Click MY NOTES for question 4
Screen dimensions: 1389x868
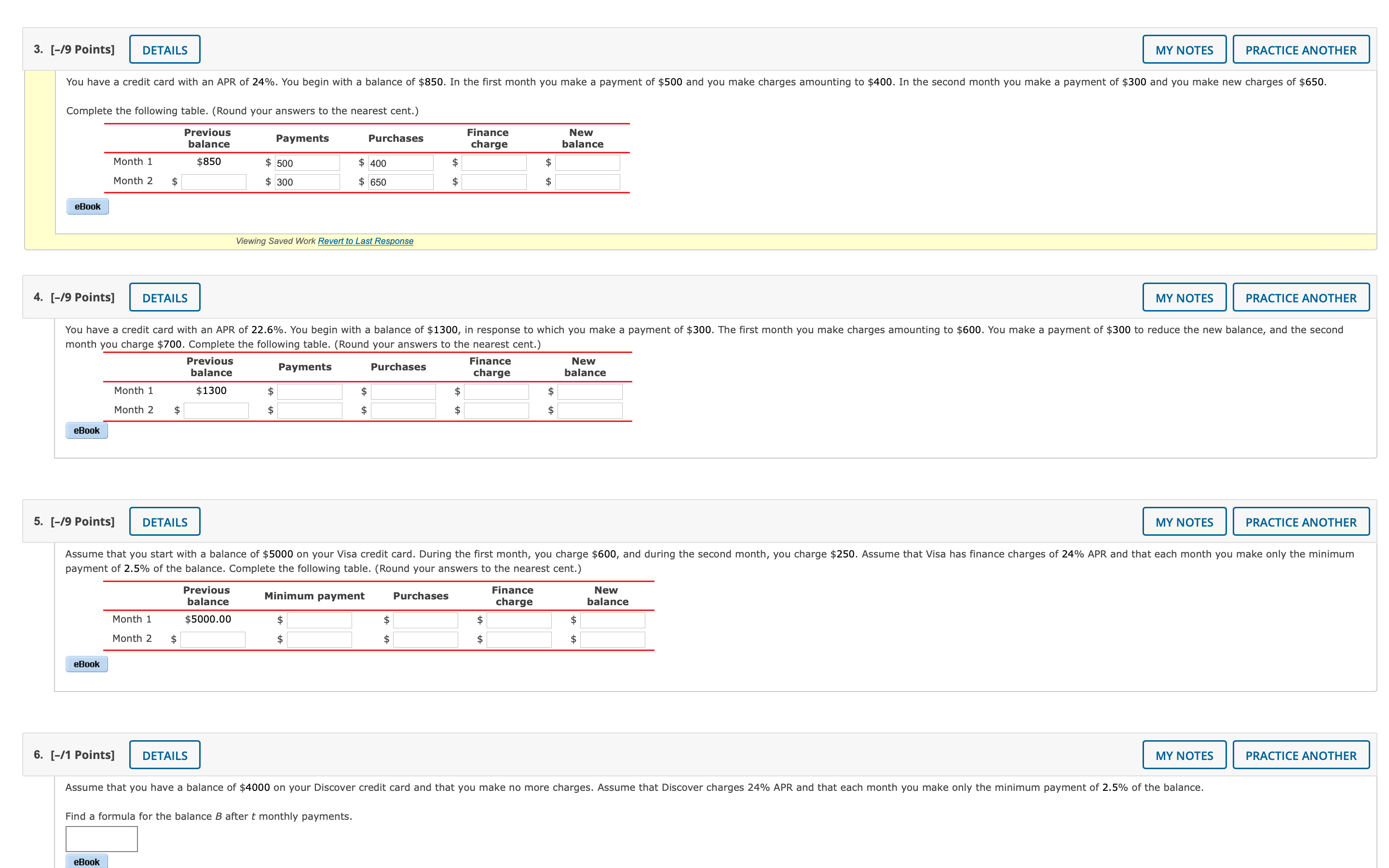[x=1184, y=298]
